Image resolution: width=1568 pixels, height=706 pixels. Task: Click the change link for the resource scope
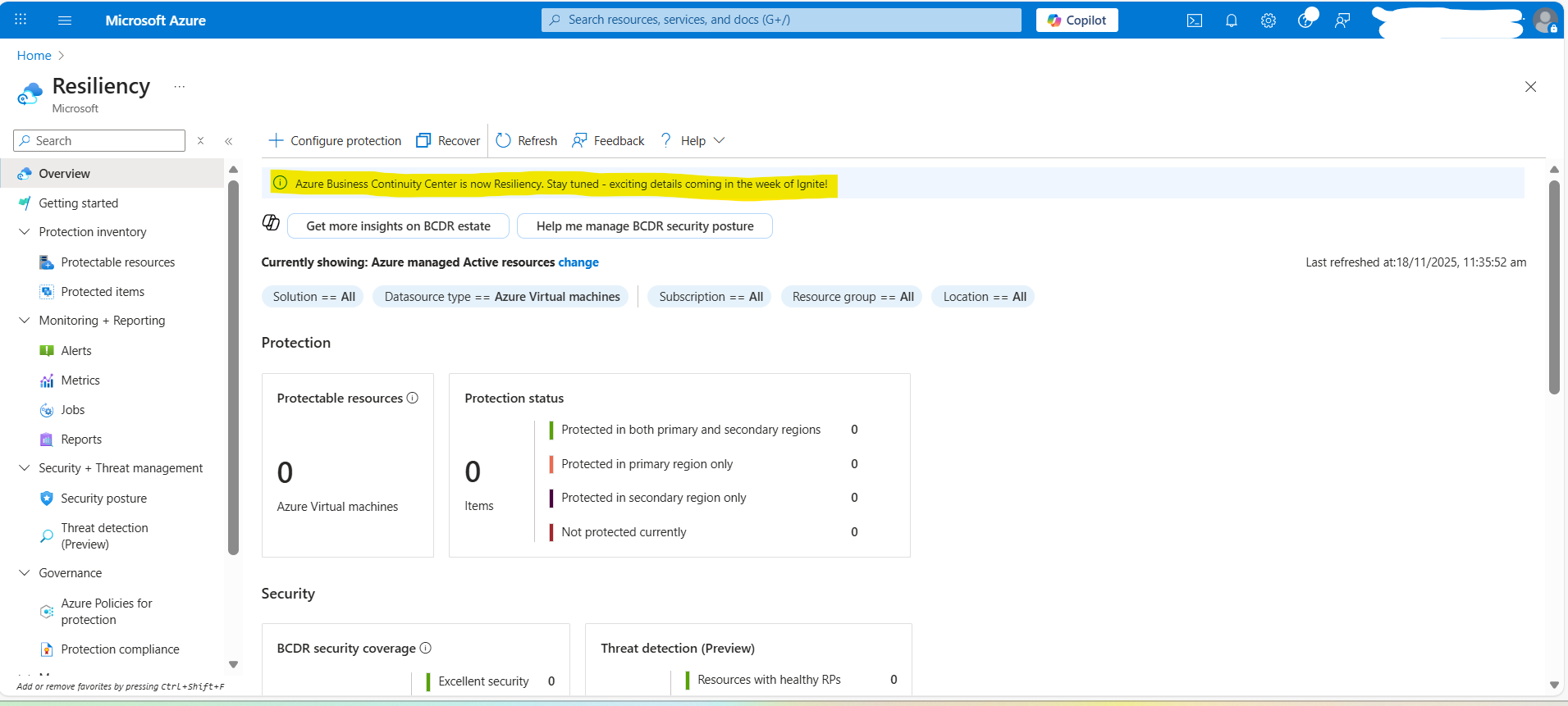pyautogui.click(x=578, y=262)
